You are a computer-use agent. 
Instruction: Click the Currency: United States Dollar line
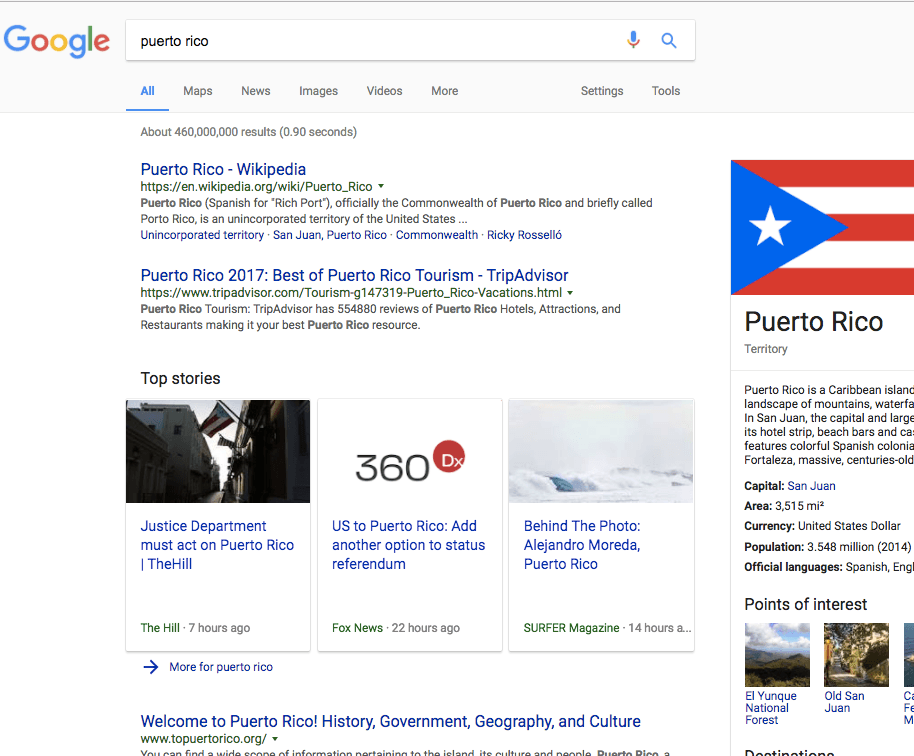click(822, 526)
